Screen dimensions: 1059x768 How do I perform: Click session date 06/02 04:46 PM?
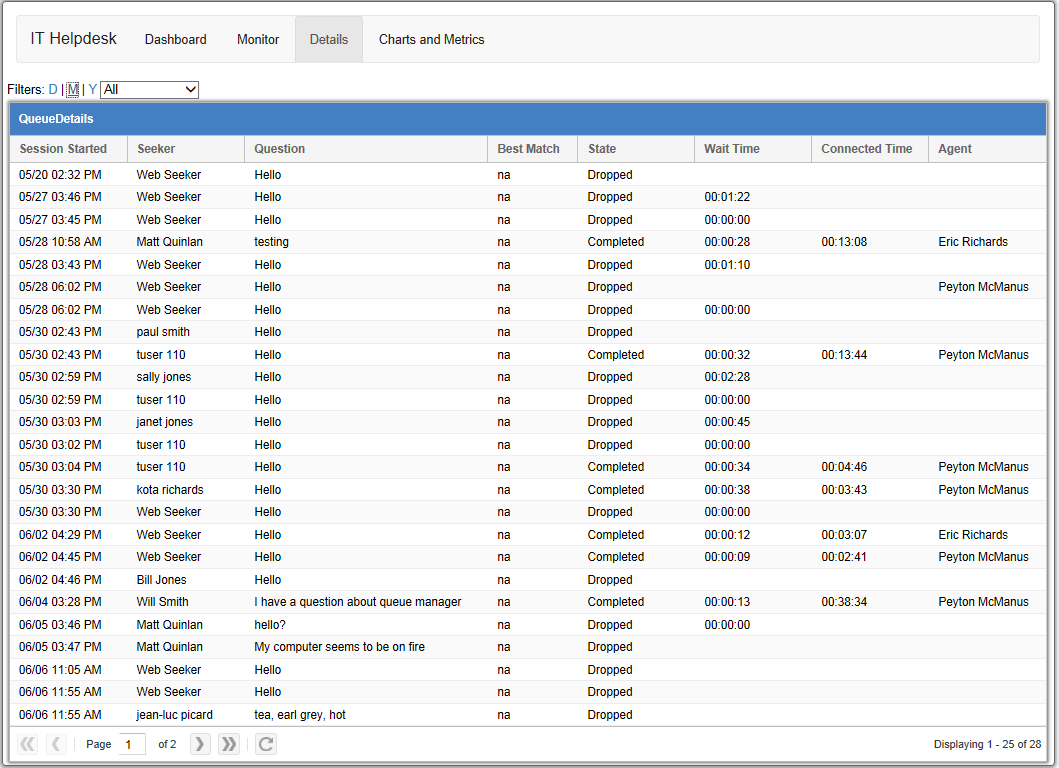tap(60, 580)
